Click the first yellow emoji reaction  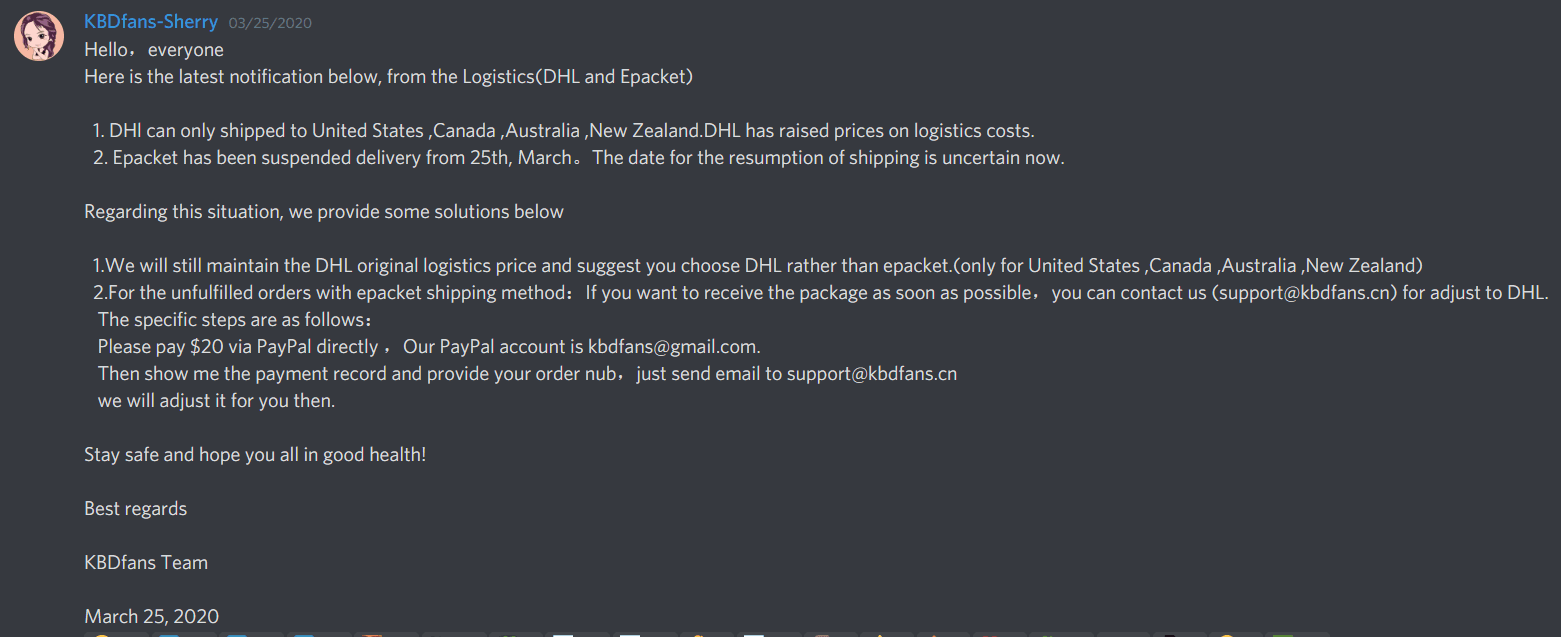[x=99, y=633]
